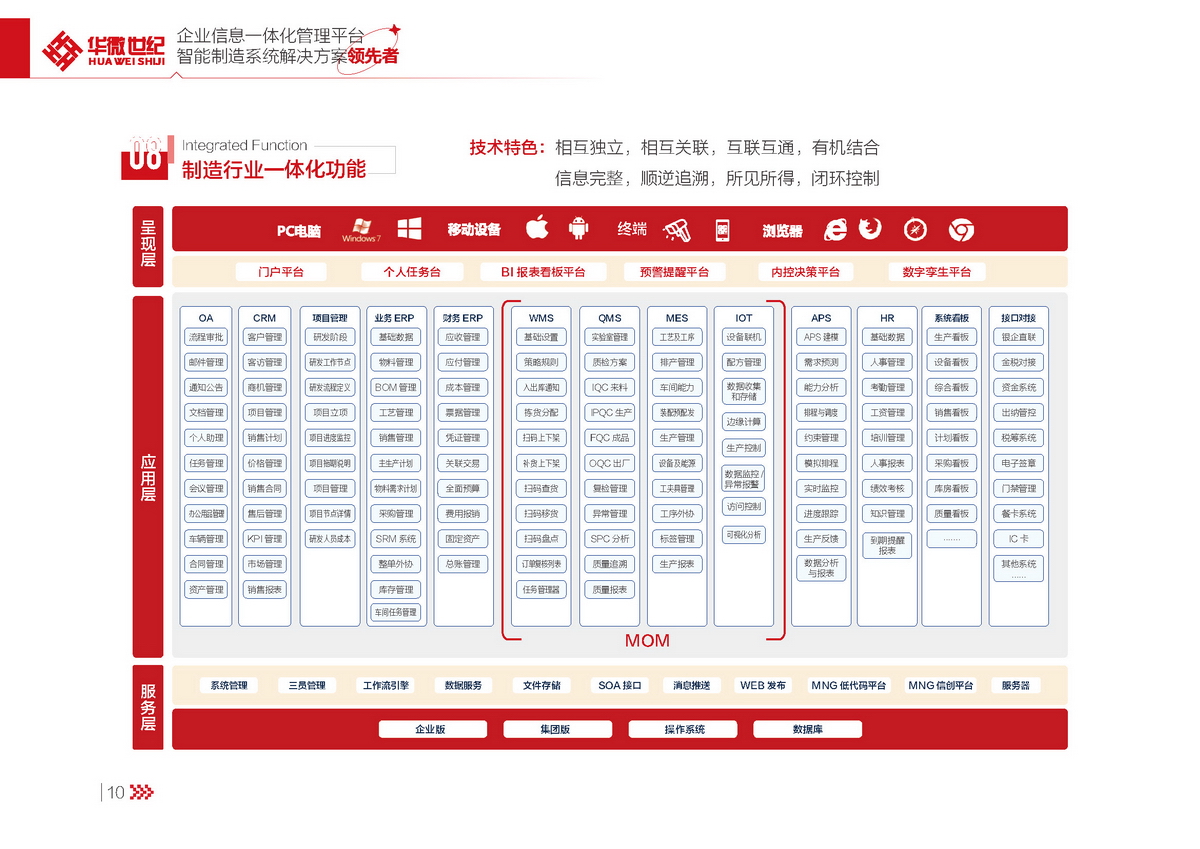The width and height of the screenshot is (1200, 849).
Task: Click the 业务 ERP column header
Action: pyautogui.click(x=394, y=318)
